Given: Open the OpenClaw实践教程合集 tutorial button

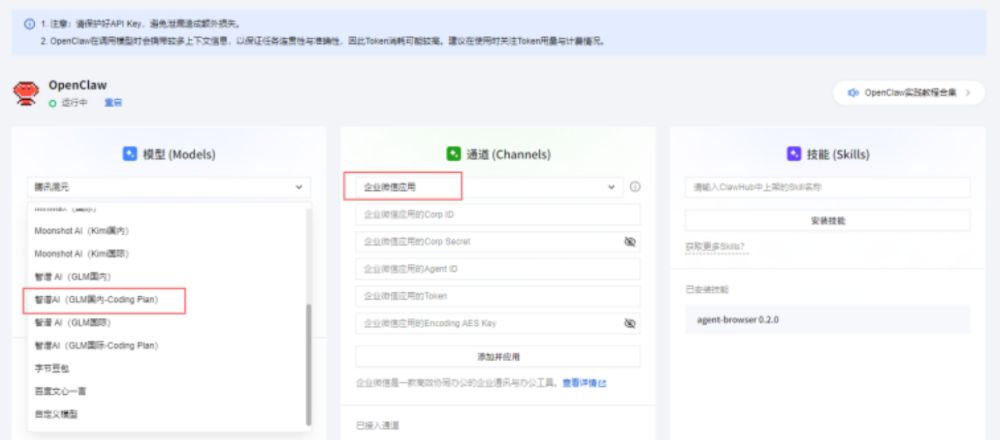Looking at the screenshot, I should pos(909,93).
